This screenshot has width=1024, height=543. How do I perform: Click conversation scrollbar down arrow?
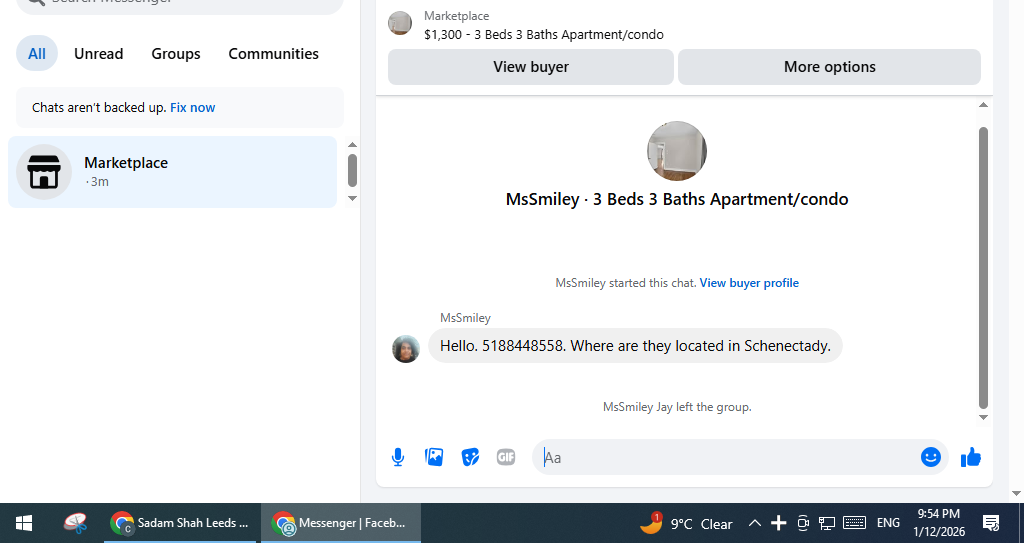click(984, 418)
